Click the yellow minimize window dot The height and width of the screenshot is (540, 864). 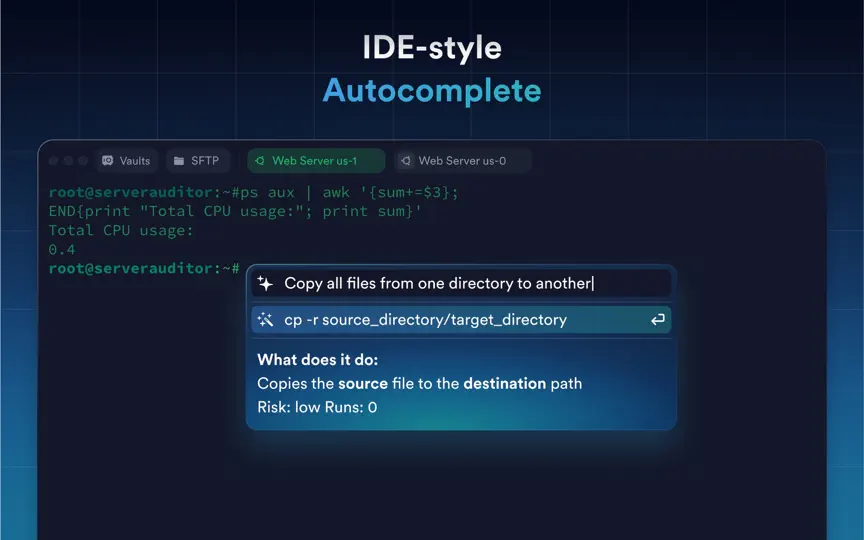click(x=68, y=161)
